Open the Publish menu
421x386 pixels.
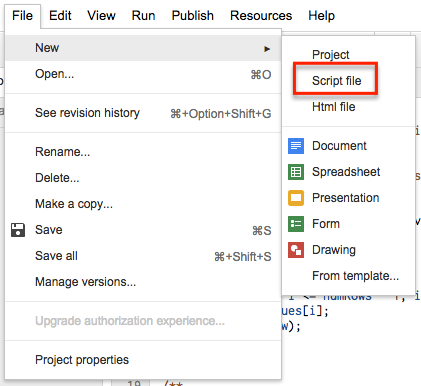193,16
